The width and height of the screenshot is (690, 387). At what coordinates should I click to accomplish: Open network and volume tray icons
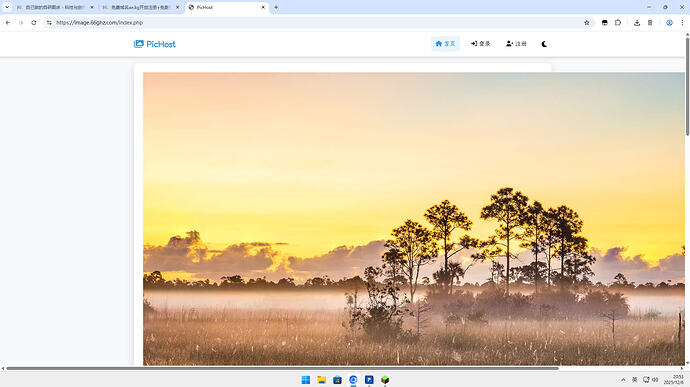(x=650, y=380)
